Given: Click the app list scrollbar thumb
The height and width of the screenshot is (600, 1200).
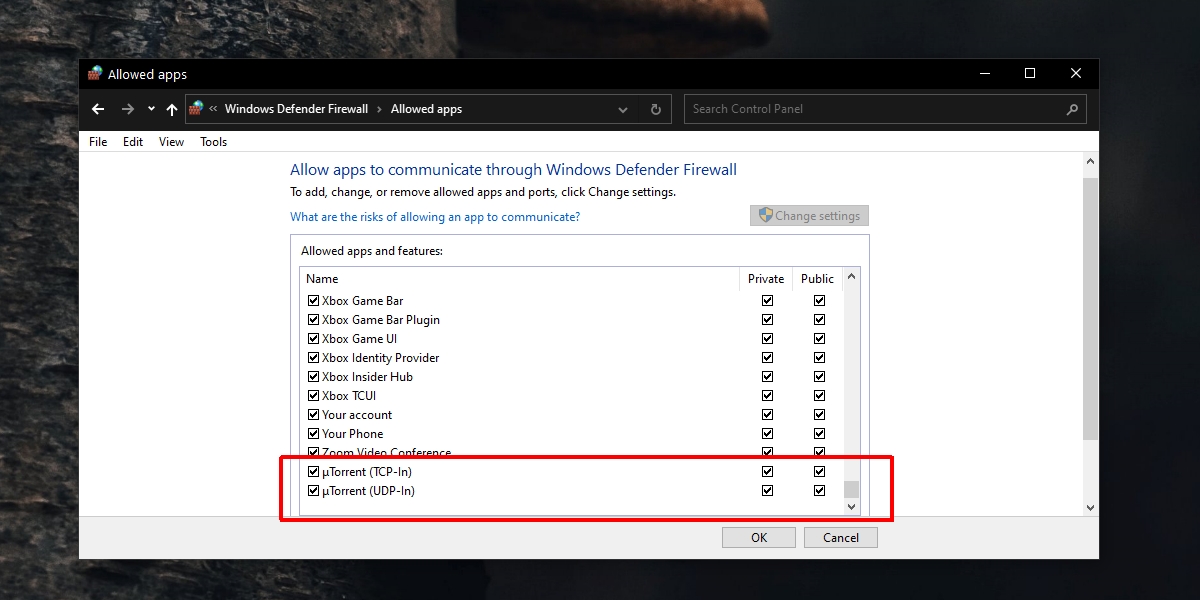Looking at the screenshot, I should pos(852,489).
